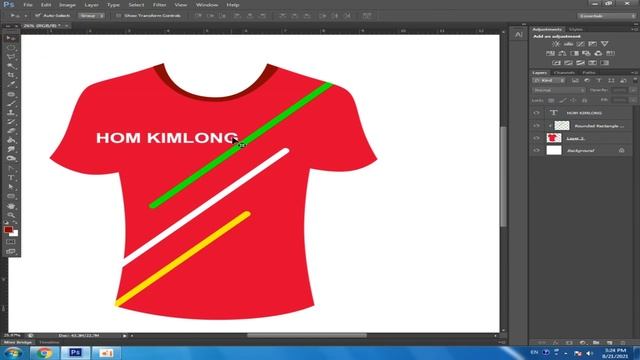The image size is (640, 360).
Task: Open the File menu
Action: point(28,5)
